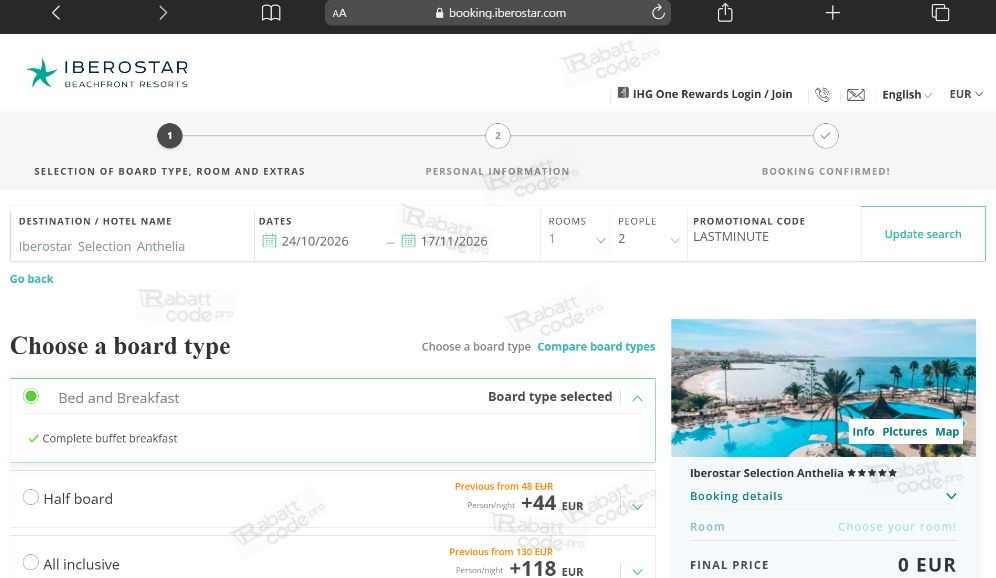The width and height of the screenshot is (996, 578).
Task: Select the Bed and Breakfast radio button
Action: click(x=30, y=396)
